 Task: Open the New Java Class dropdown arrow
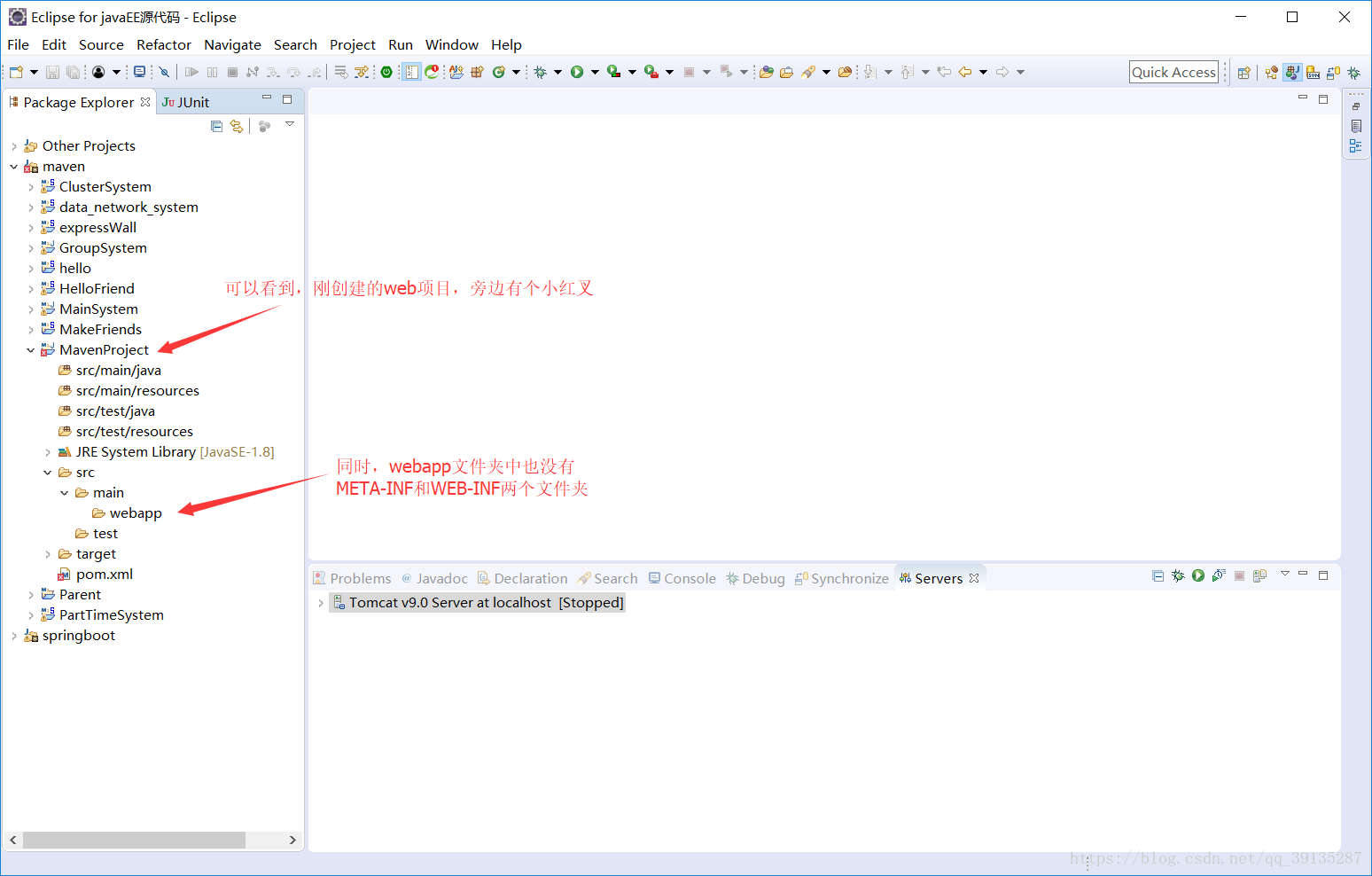(516, 72)
